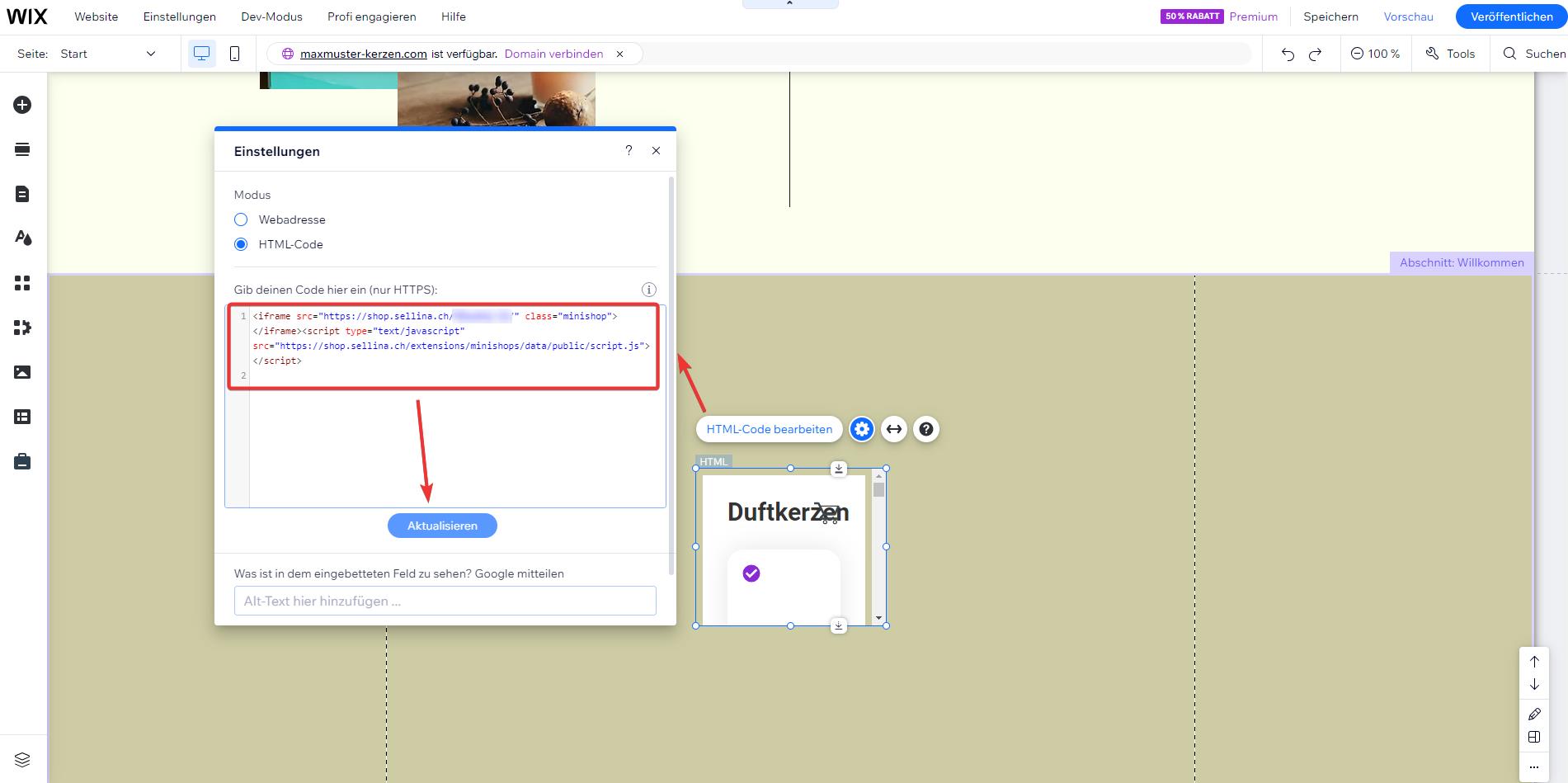The height and width of the screenshot is (783, 1568).
Task: Click the Aktualisieren button
Action: pyautogui.click(x=442, y=526)
